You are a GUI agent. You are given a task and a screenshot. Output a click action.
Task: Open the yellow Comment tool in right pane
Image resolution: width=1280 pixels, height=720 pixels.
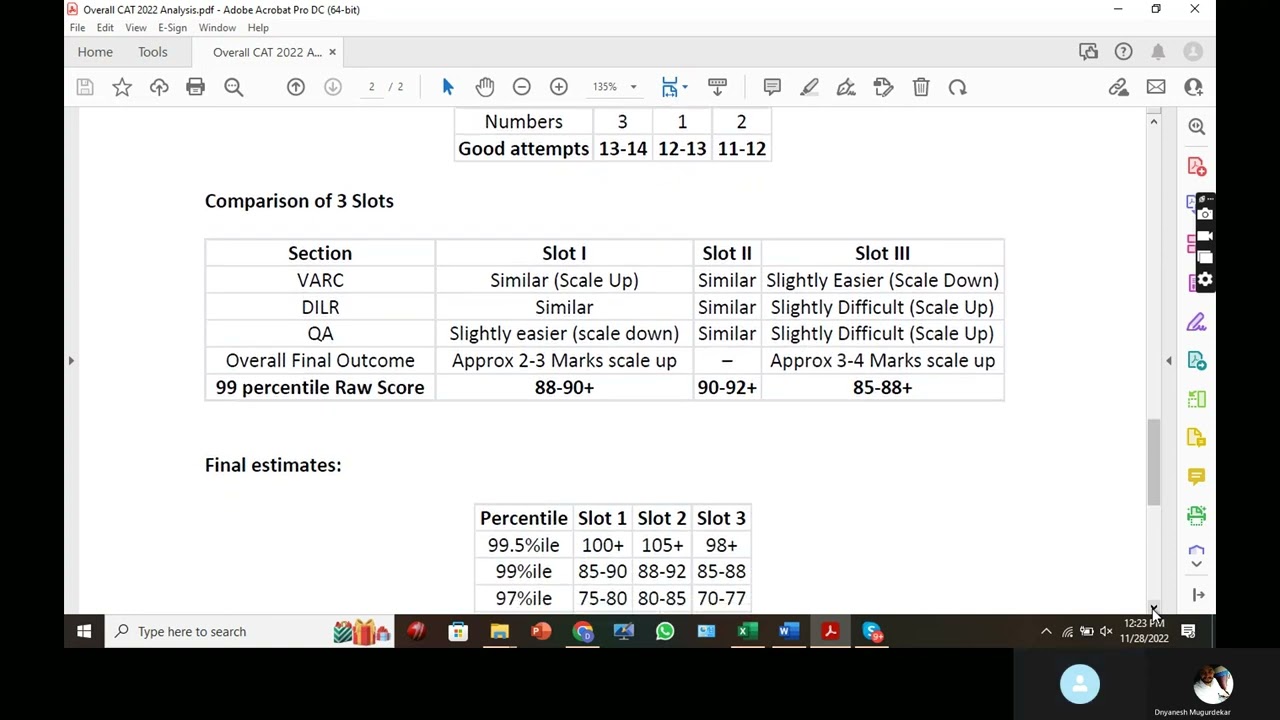click(x=1197, y=476)
